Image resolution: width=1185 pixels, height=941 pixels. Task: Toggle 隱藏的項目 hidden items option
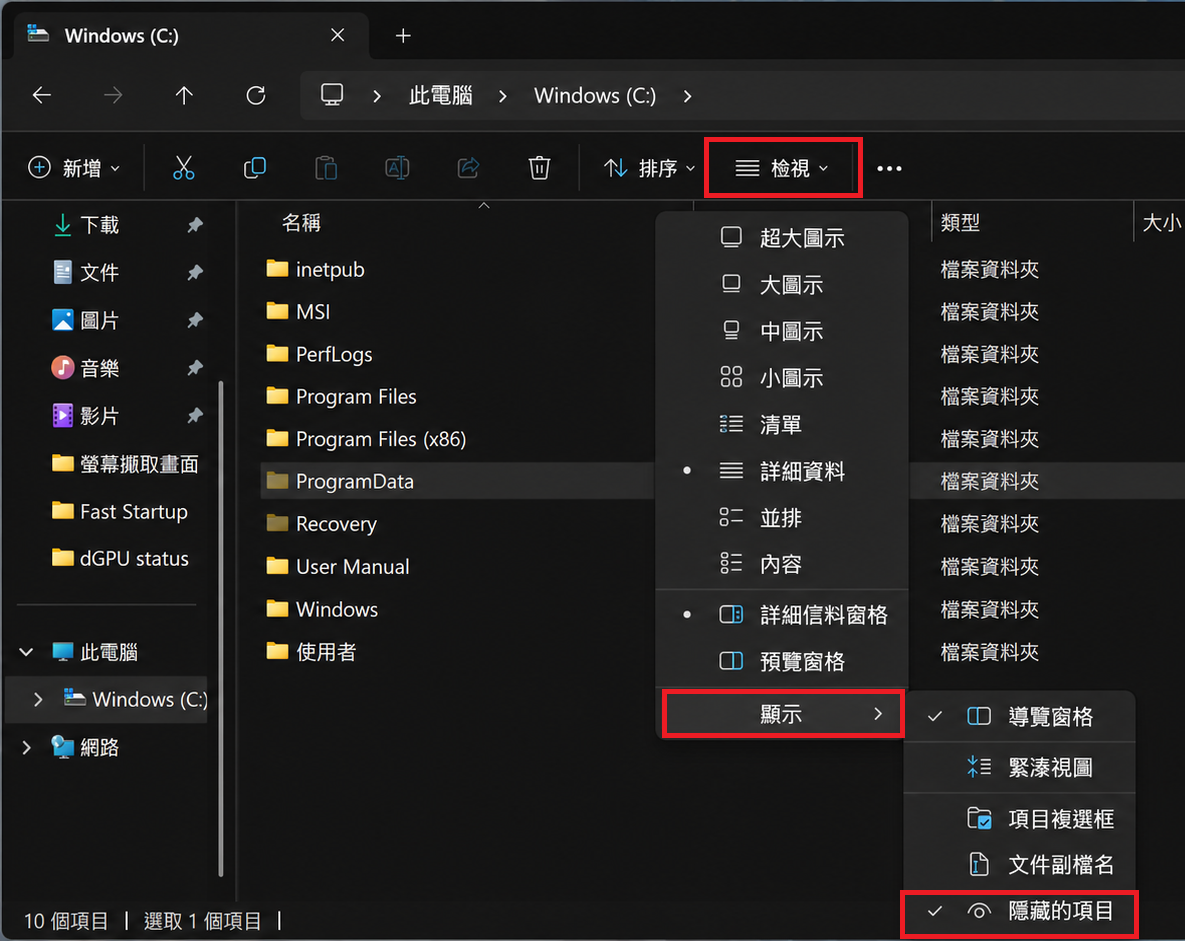point(1020,912)
